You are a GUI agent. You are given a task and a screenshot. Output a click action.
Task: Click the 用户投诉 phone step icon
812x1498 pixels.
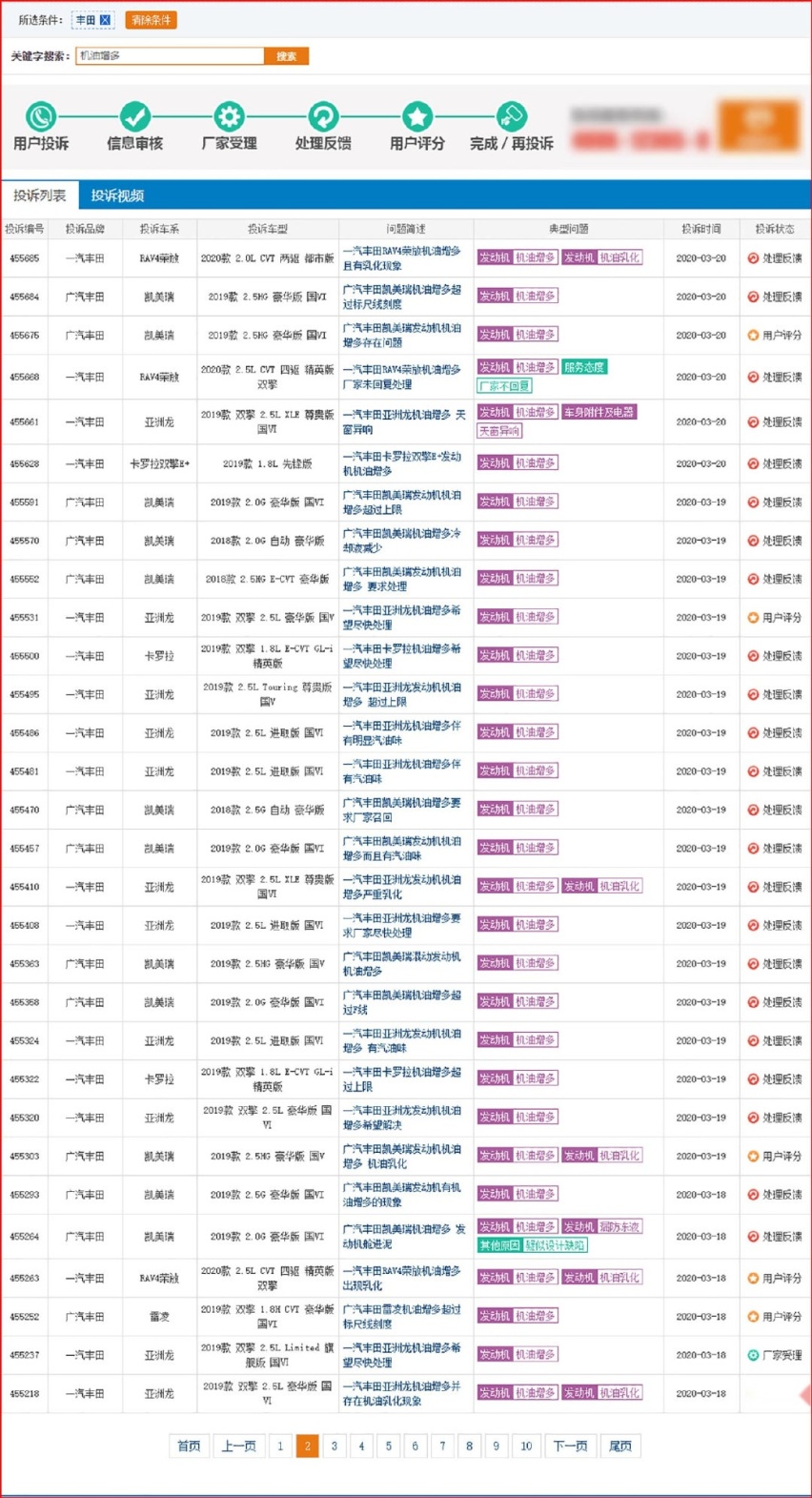tap(40, 116)
